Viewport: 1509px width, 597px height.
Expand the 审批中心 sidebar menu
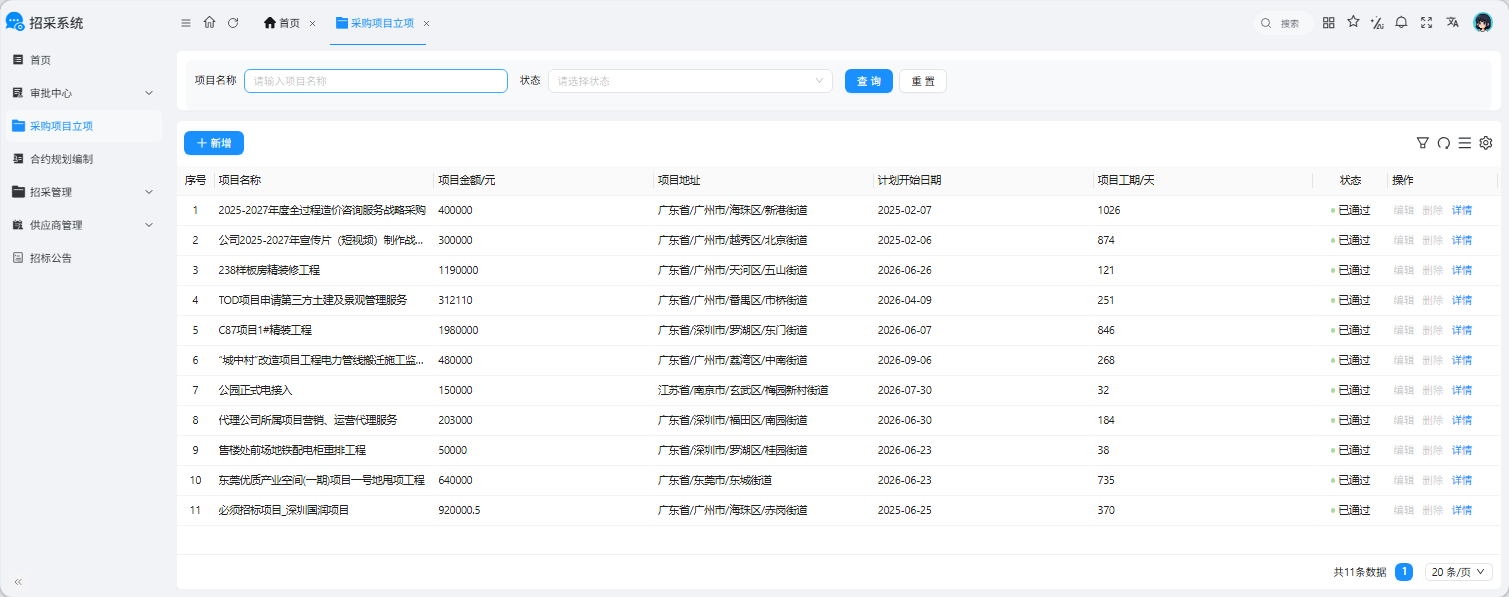pos(81,93)
